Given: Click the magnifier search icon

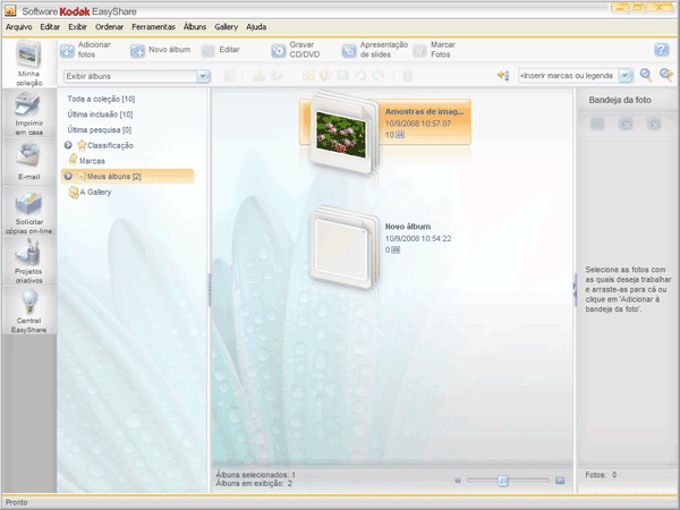Looking at the screenshot, I should pyautogui.click(x=646, y=75).
